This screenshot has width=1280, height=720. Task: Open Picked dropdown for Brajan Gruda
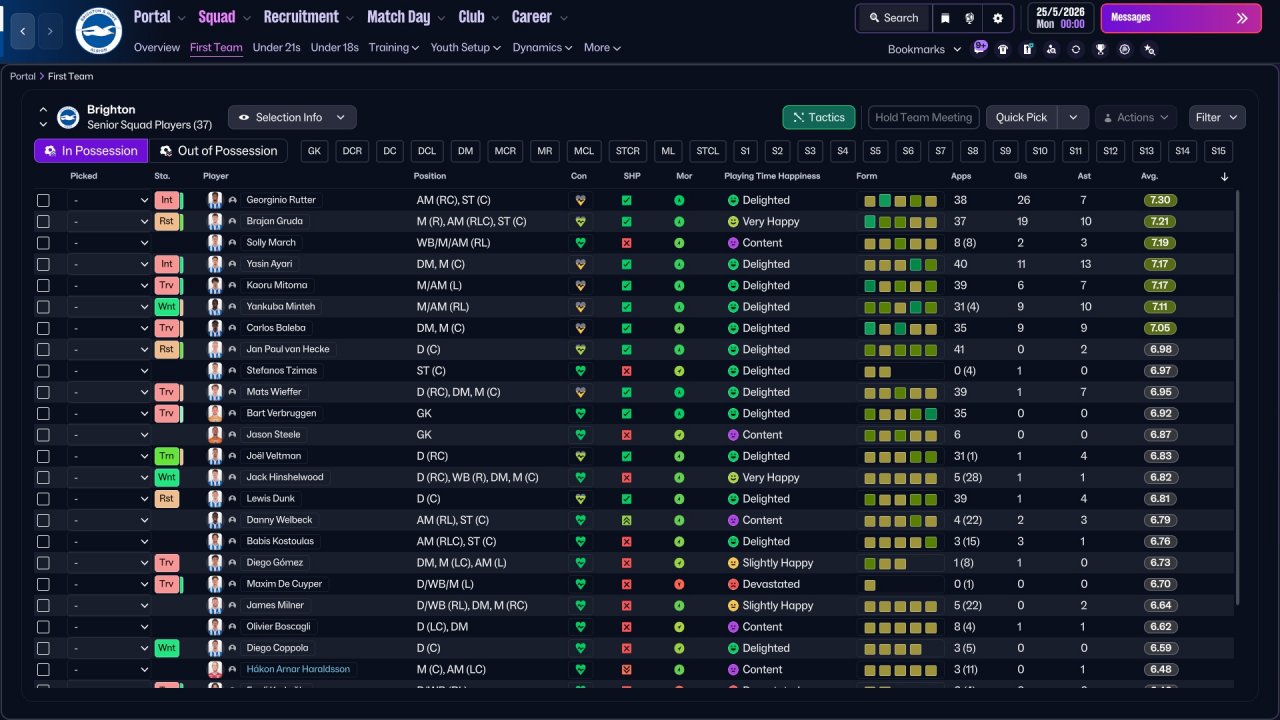coord(109,221)
